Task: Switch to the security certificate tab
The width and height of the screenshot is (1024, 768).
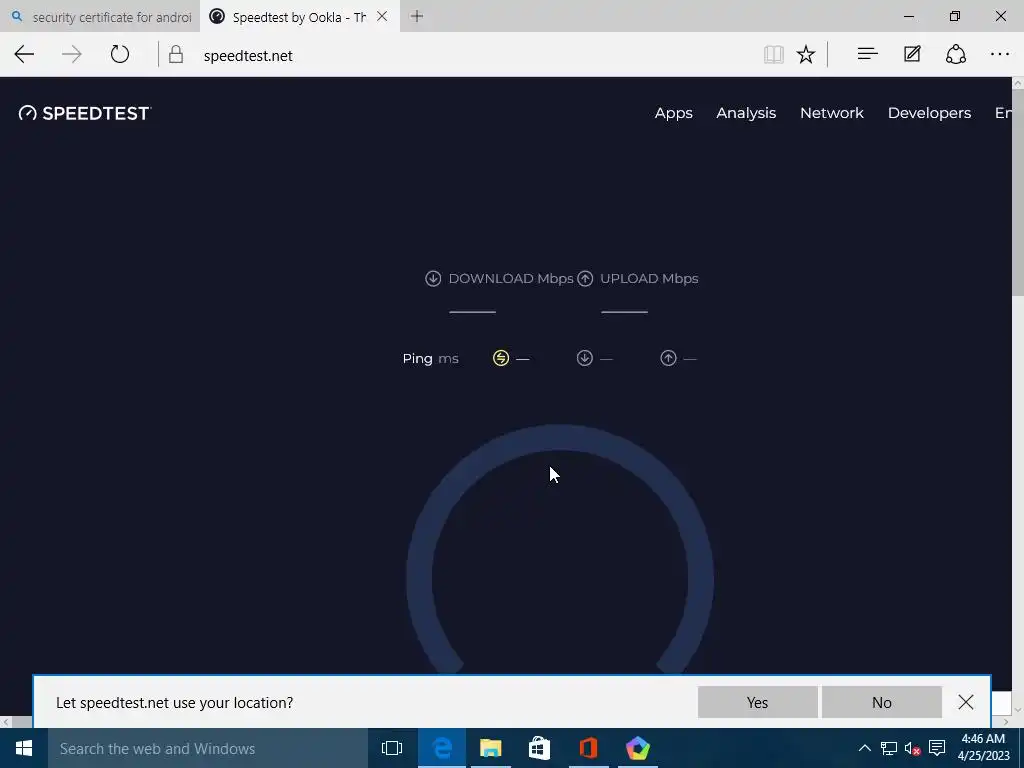Action: tap(100, 17)
